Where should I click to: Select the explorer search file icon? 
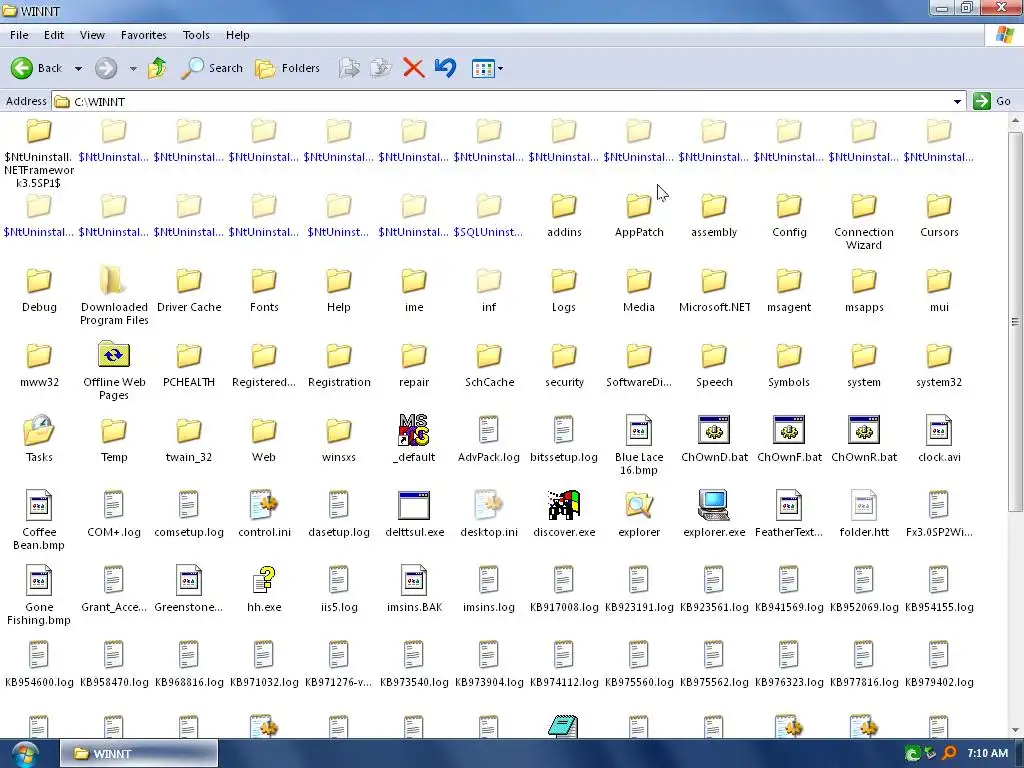click(x=639, y=505)
